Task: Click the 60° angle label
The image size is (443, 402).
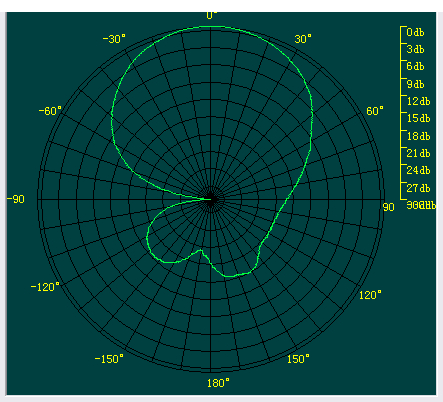Action: (x=375, y=111)
